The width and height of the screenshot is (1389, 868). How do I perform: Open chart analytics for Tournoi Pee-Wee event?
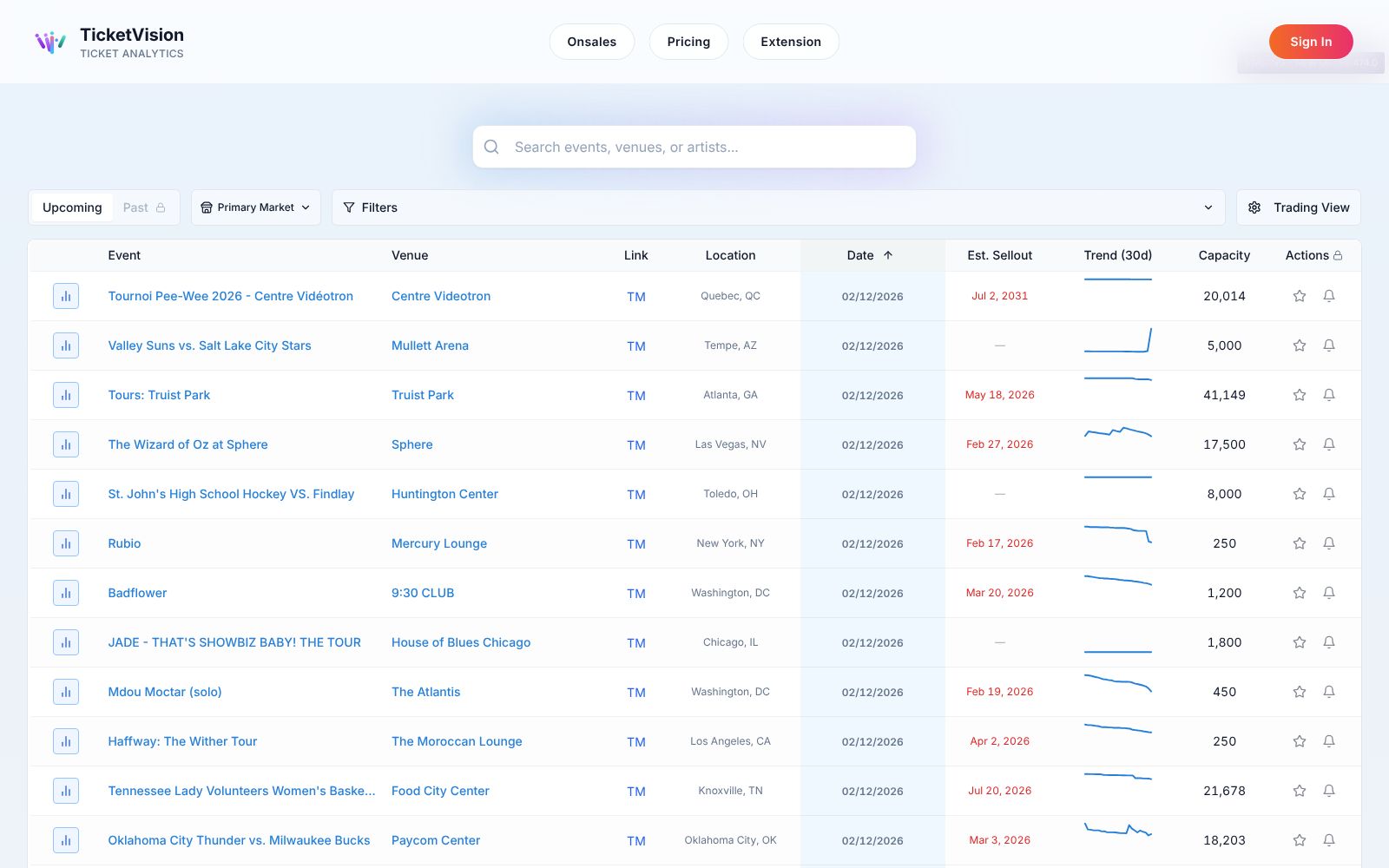(66, 296)
